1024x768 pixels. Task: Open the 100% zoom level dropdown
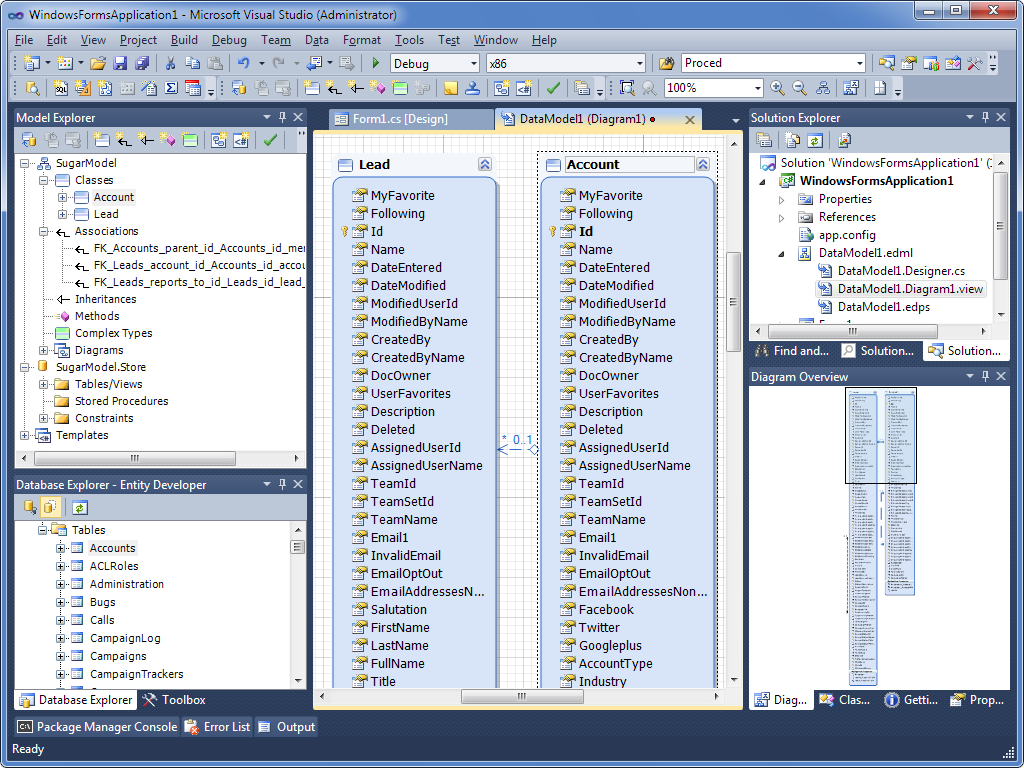tap(758, 88)
